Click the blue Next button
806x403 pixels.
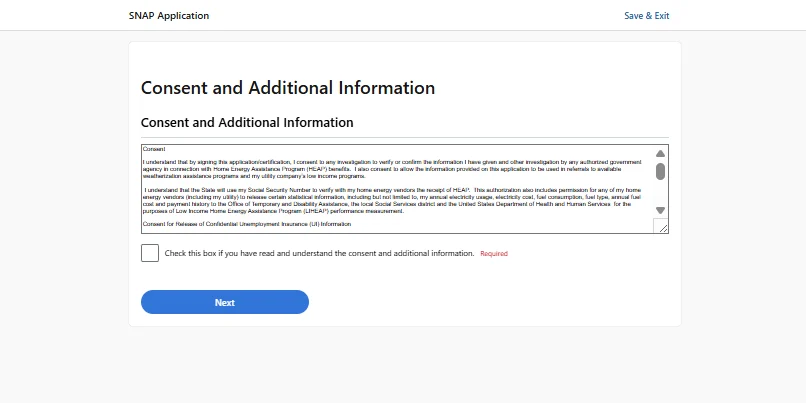(x=225, y=302)
